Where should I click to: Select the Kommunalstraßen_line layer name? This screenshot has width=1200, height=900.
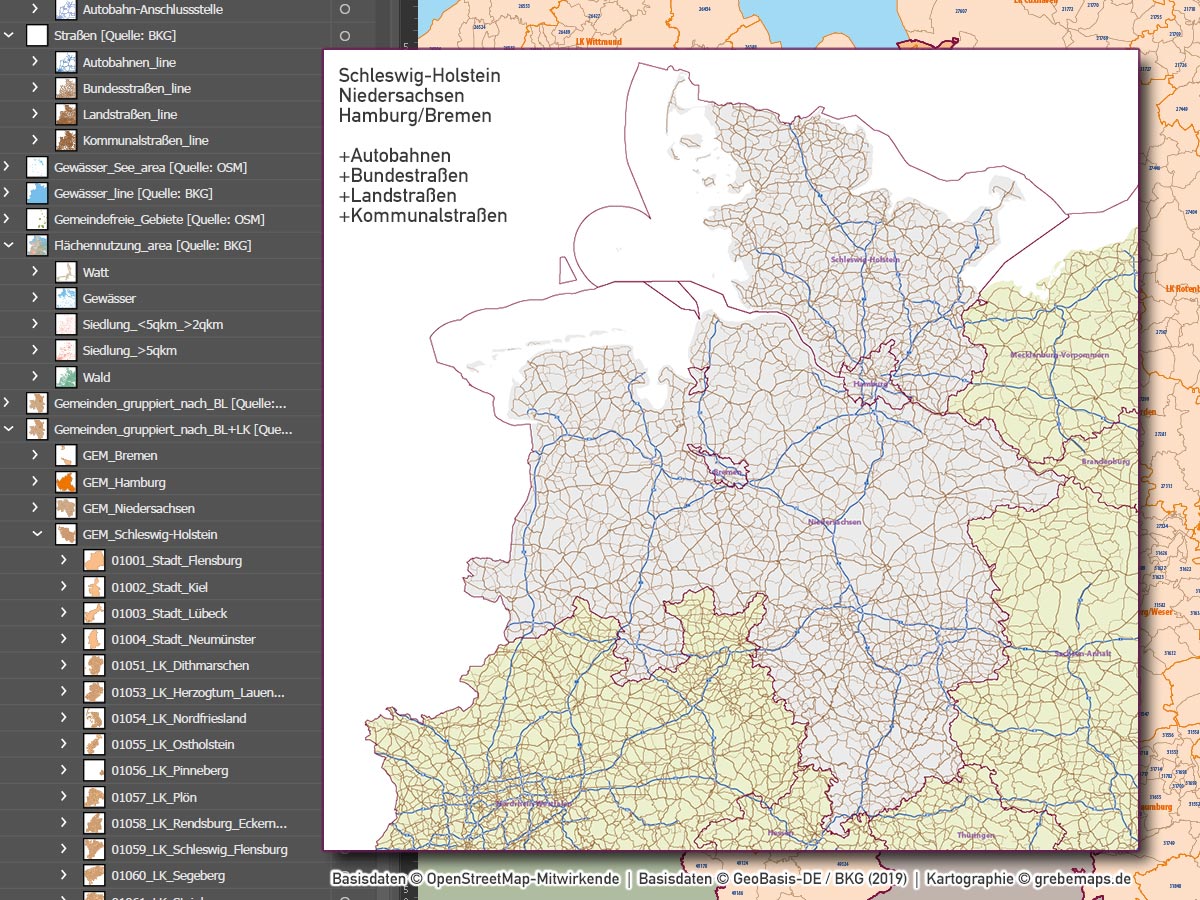point(145,141)
